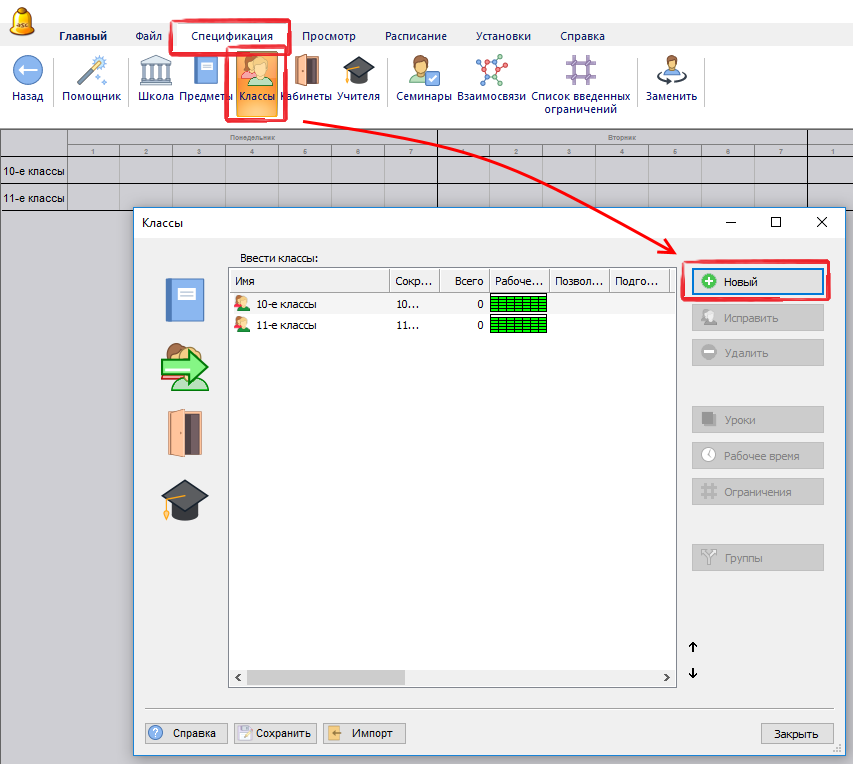This screenshot has height=764, width=853.
Task: Open the Расписание tab
Action: click(416, 36)
